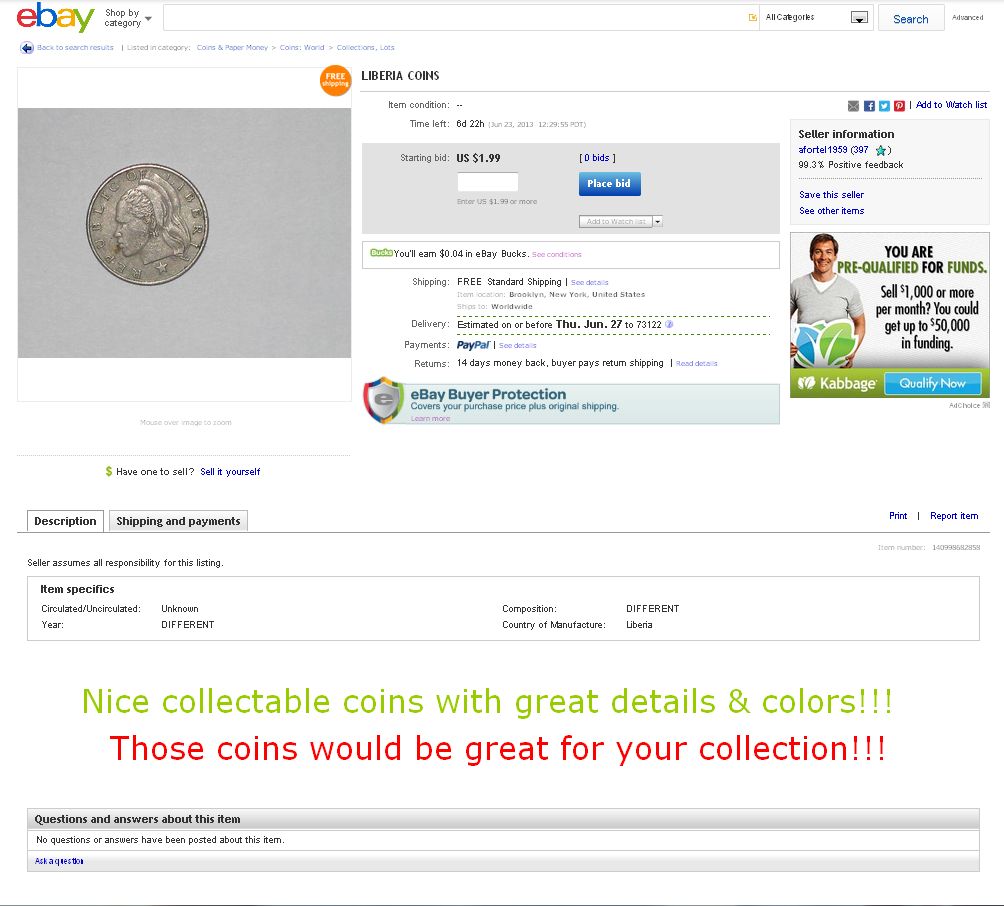
Task: Select the Description tab
Action: [x=65, y=521]
